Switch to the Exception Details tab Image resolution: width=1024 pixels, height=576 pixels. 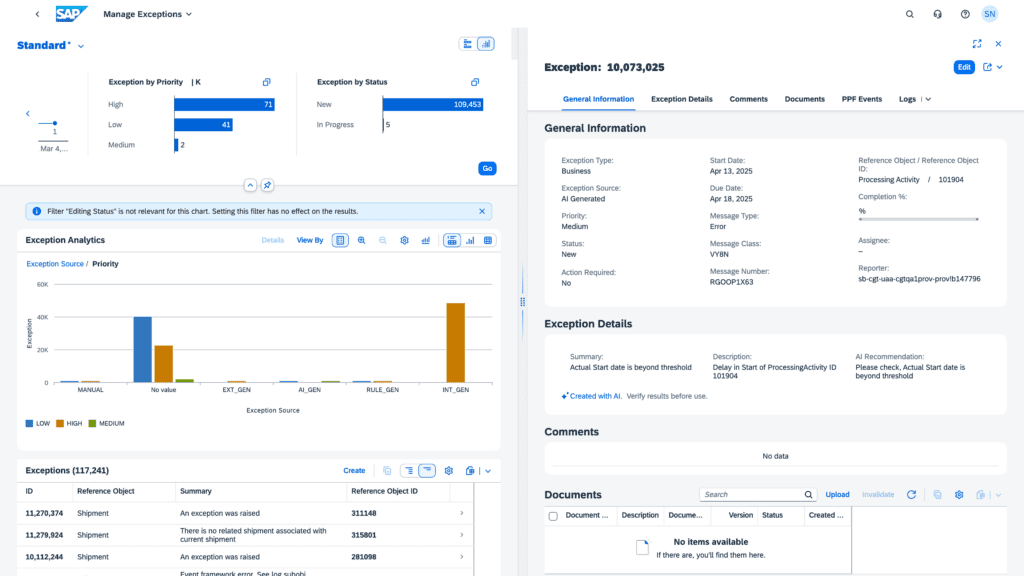coord(681,99)
